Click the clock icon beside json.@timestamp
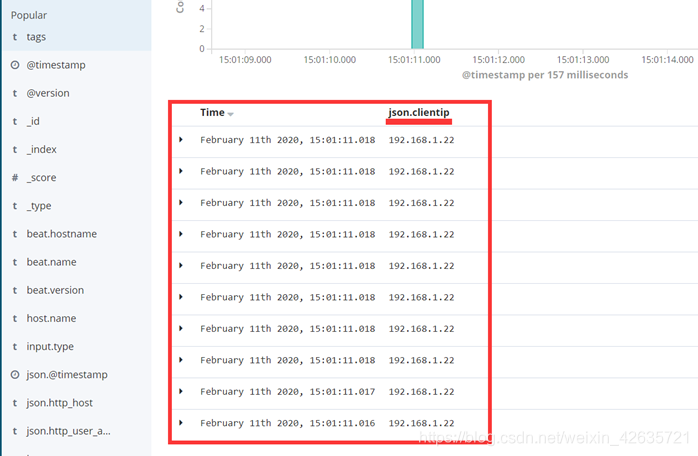The height and width of the screenshot is (456, 698). pos(15,375)
